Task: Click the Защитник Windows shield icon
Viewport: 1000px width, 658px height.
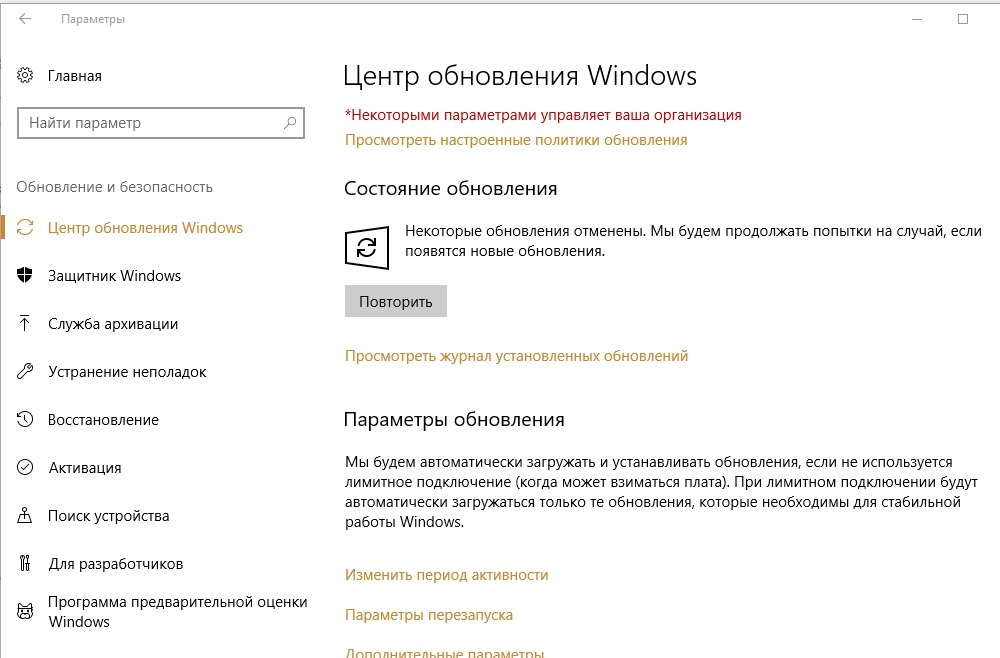Action: click(x=26, y=276)
